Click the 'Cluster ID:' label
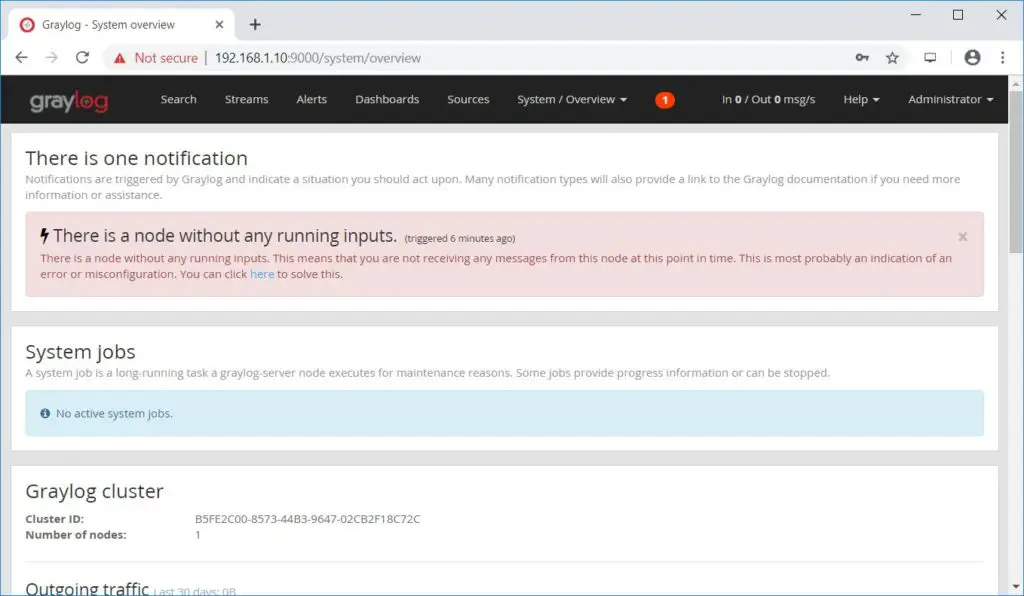Viewport: 1024px width, 596px height. (55, 519)
